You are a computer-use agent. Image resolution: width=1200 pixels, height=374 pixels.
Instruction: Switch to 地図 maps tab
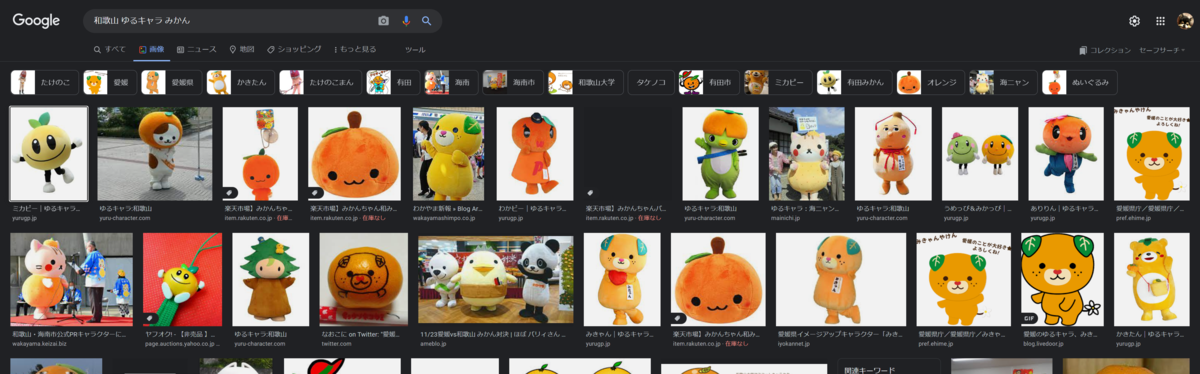coord(242,49)
